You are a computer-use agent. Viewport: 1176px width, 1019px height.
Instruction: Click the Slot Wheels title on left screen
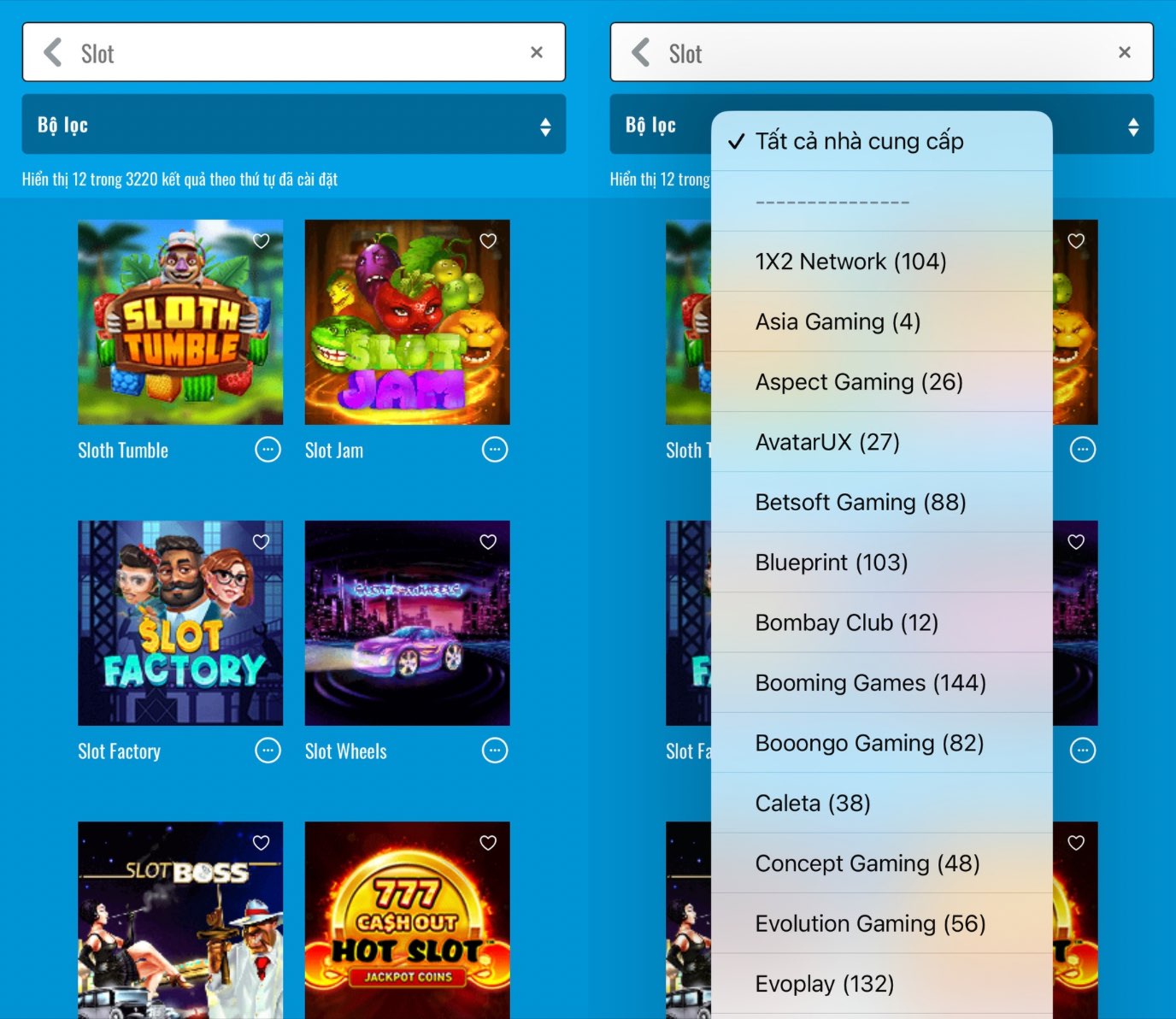tap(346, 751)
